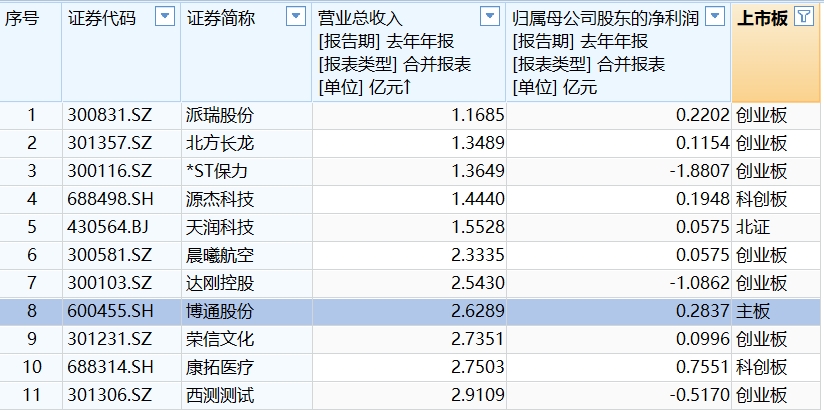Select stock code 688314.SH

(x=110, y=366)
